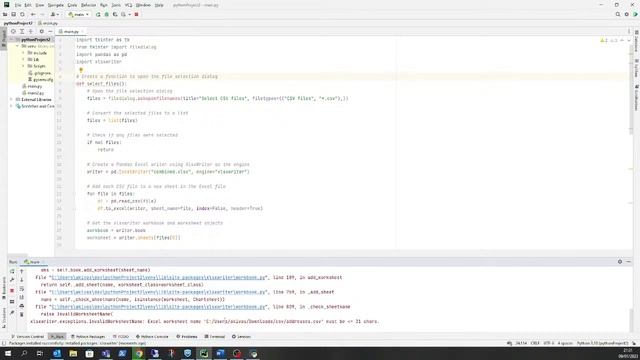The height and width of the screenshot is (360, 640).
Task: Expand External Libraries node
Action: 11,99
